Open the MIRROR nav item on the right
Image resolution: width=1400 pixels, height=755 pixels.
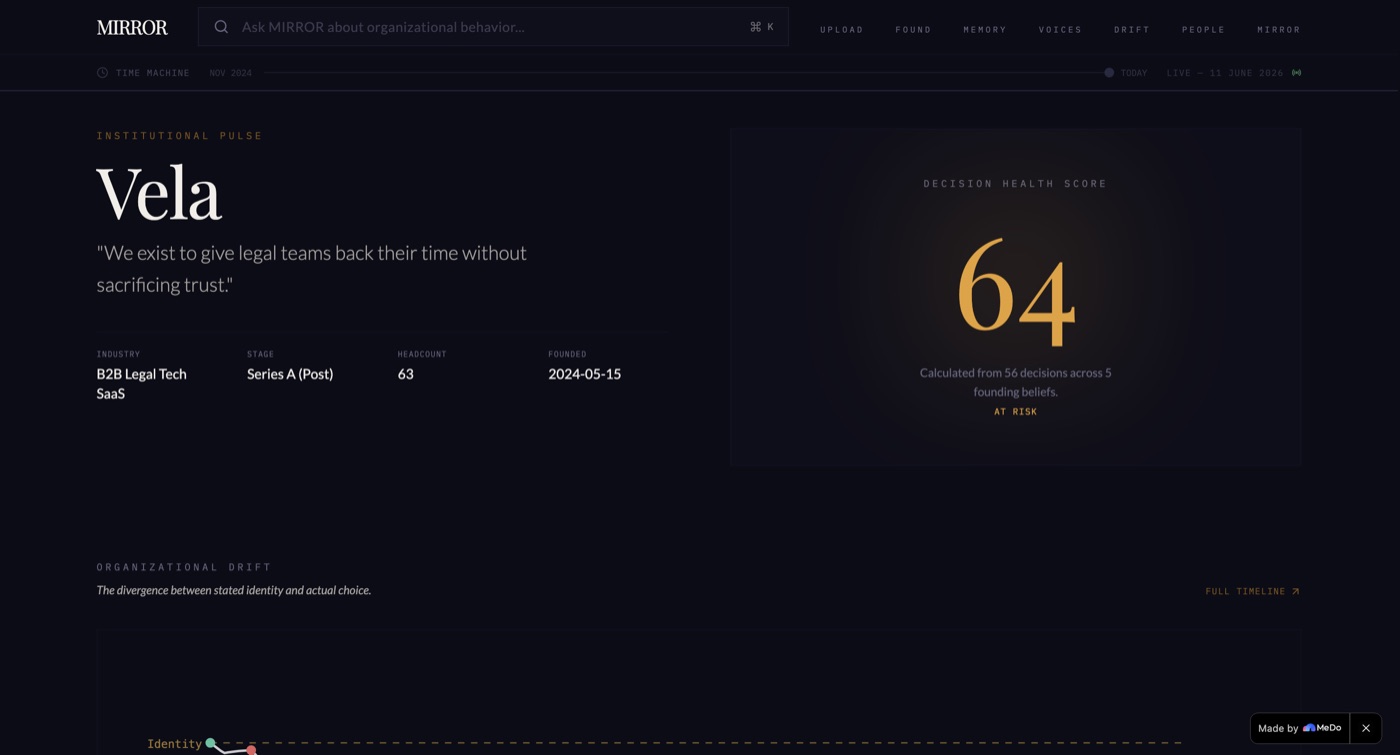coord(1279,30)
